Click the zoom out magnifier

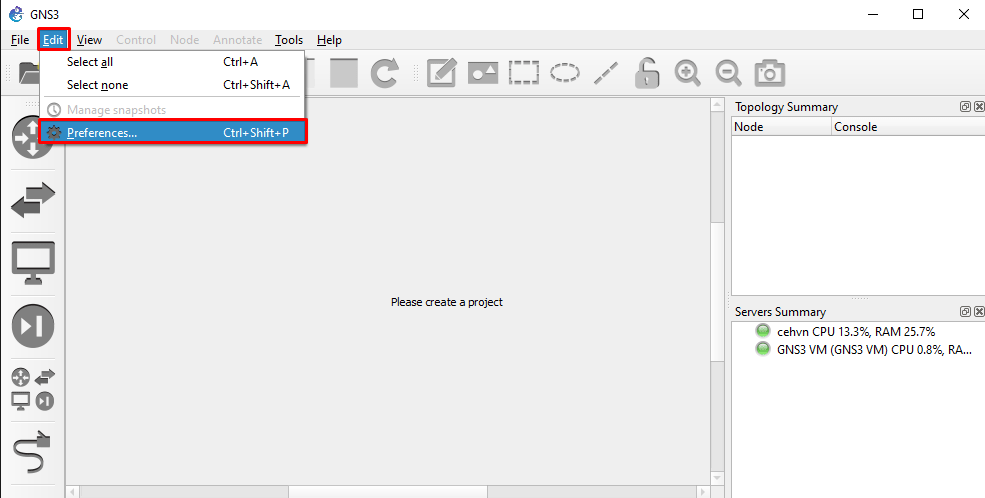[729, 73]
